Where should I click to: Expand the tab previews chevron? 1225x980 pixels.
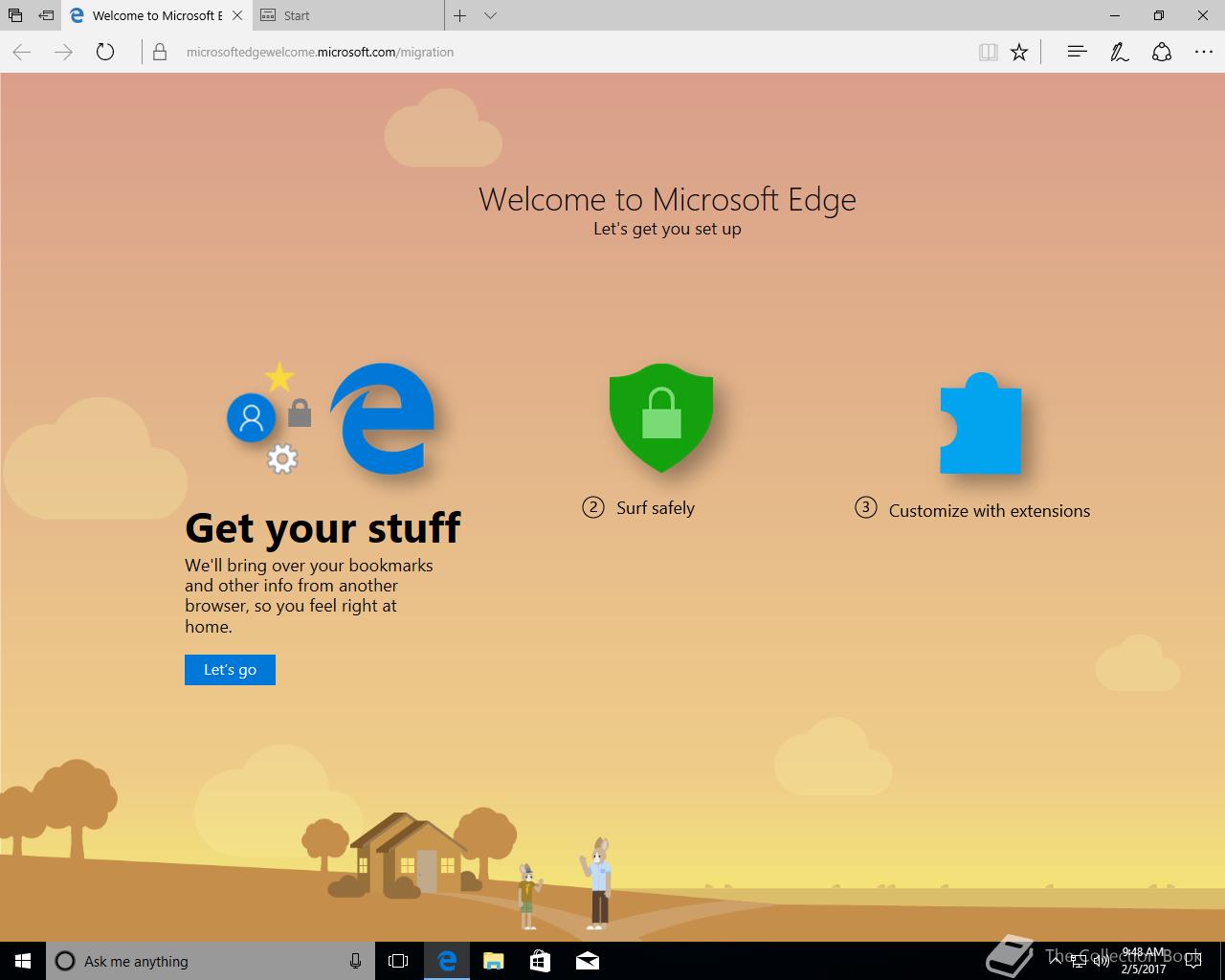pos(490,15)
